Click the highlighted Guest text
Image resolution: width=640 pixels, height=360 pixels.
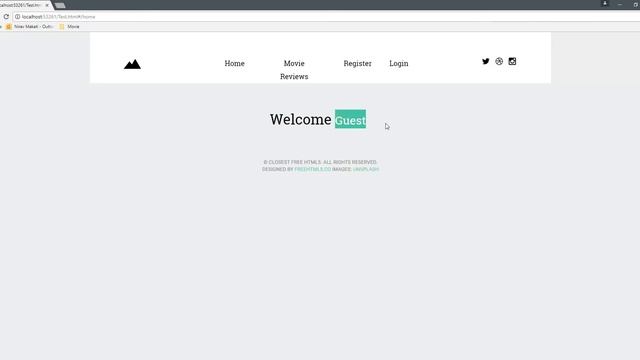pyautogui.click(x=350, y=119)
